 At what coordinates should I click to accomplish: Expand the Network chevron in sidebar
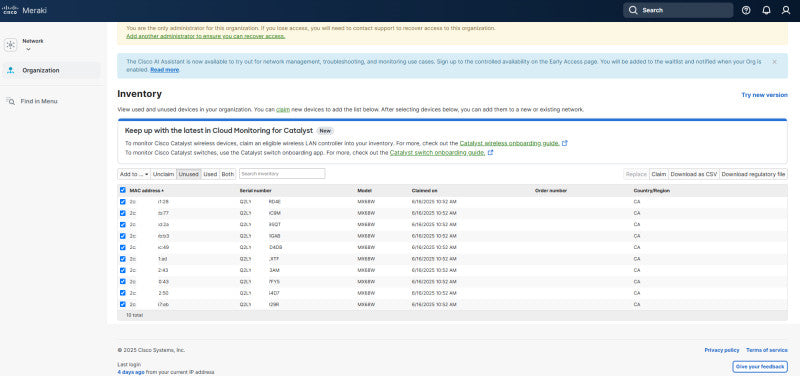pos(28,49)
